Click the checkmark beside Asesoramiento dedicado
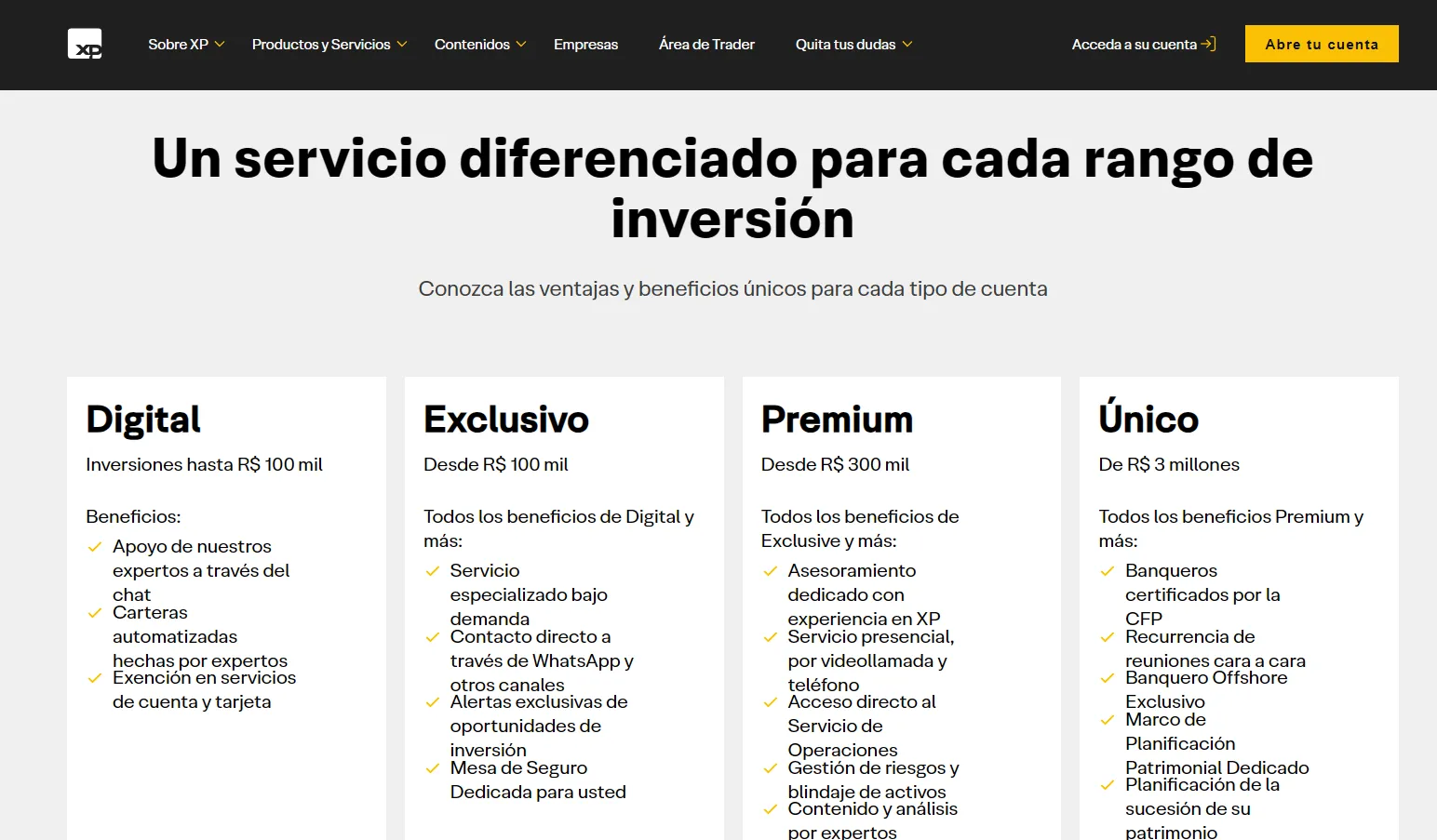This screenshot has height=840, width=1437. tap(770, 571)
